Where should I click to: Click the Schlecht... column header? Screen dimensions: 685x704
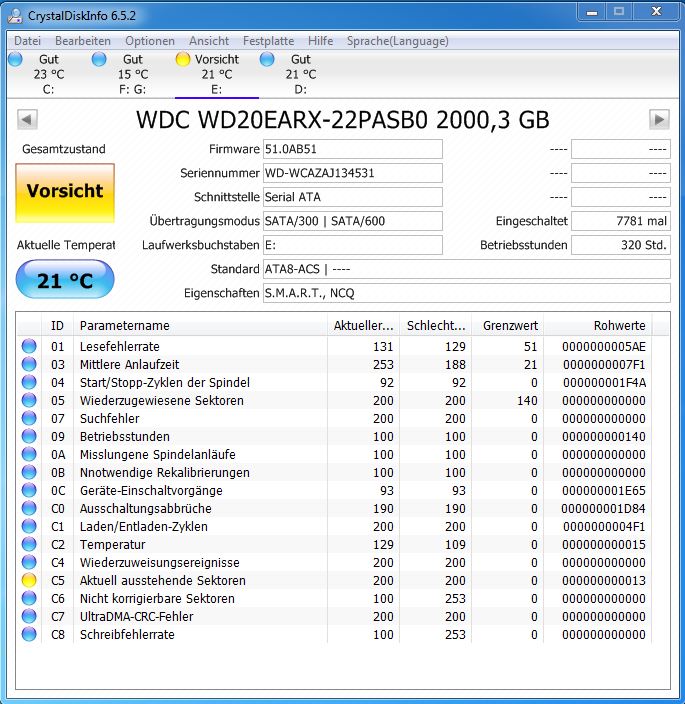click(x=435, y=325)
